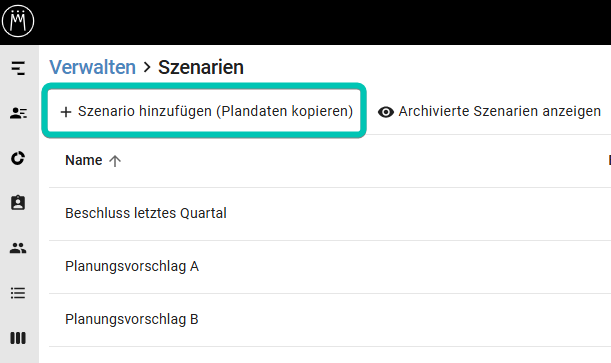Click the plus icon before Szenario hinzufügen

click(x=66, y=112)
